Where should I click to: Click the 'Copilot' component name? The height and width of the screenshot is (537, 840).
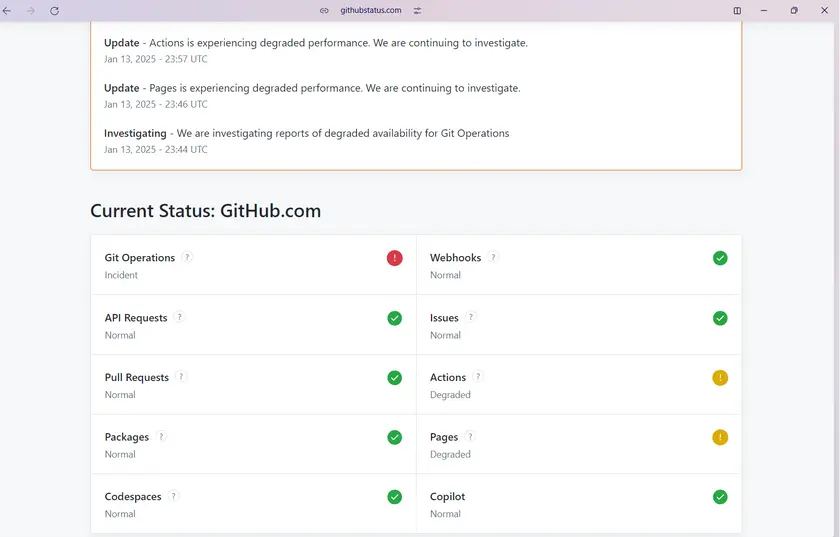coord(447,497)
